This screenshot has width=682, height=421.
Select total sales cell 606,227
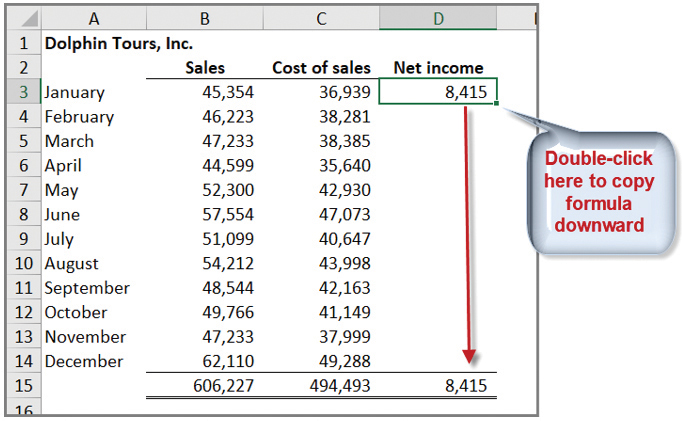pyautogui.click(x=204, y=386)
